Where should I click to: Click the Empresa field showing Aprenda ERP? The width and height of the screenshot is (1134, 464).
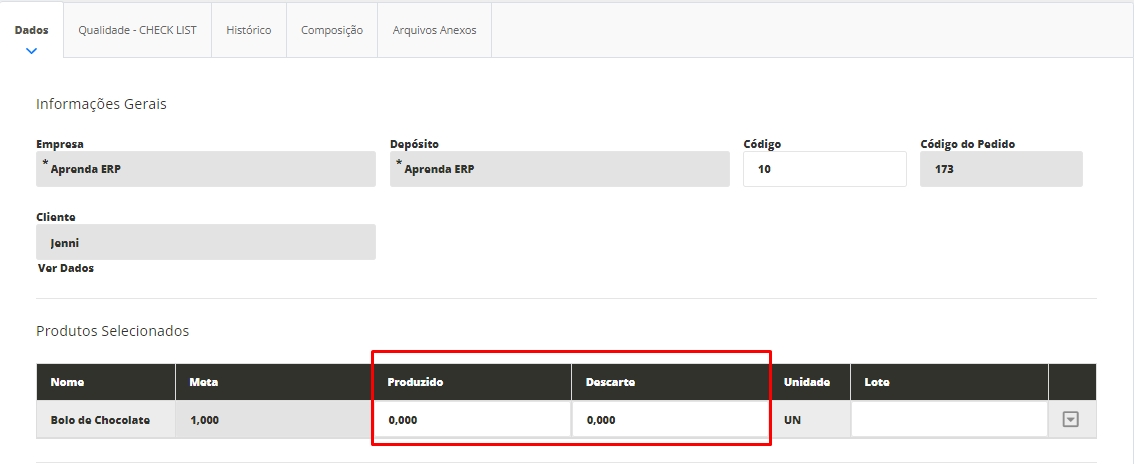click(x=206, y=169)
